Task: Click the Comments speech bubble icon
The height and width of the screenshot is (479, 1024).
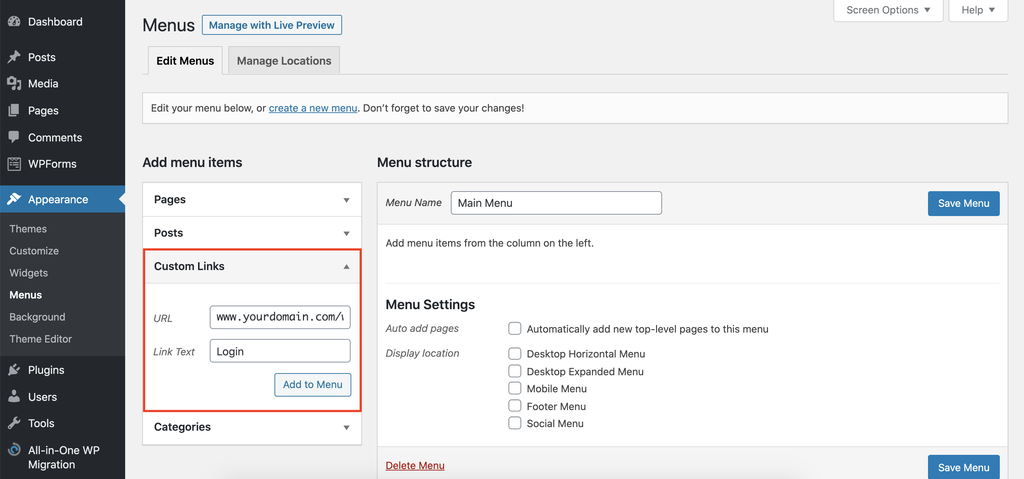Action: click(14, 137)
